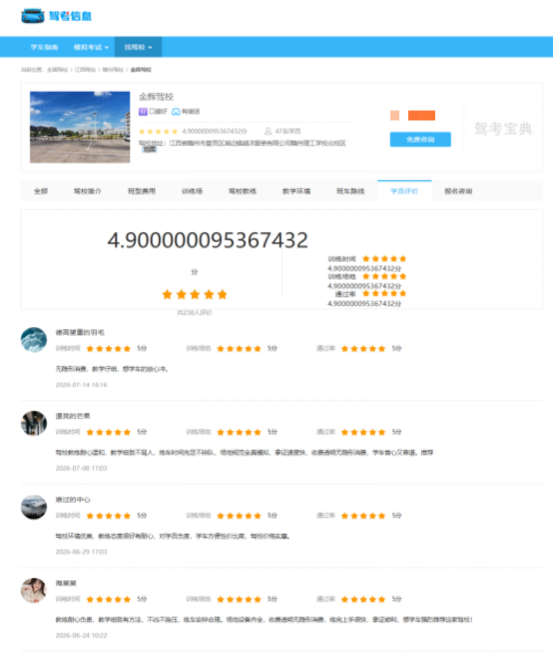Screen dimensions: 554x653
Task: Open 学车指南 in navigation bar
Action: point(44,47)
